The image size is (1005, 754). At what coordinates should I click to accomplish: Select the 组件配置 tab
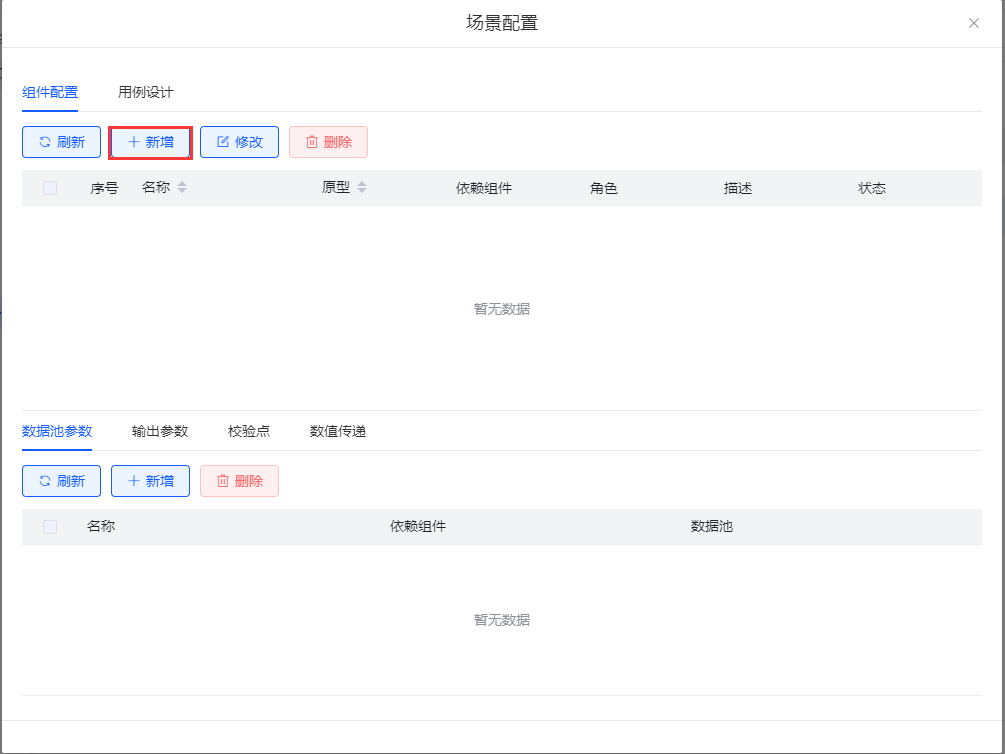(x=50, y=92)
